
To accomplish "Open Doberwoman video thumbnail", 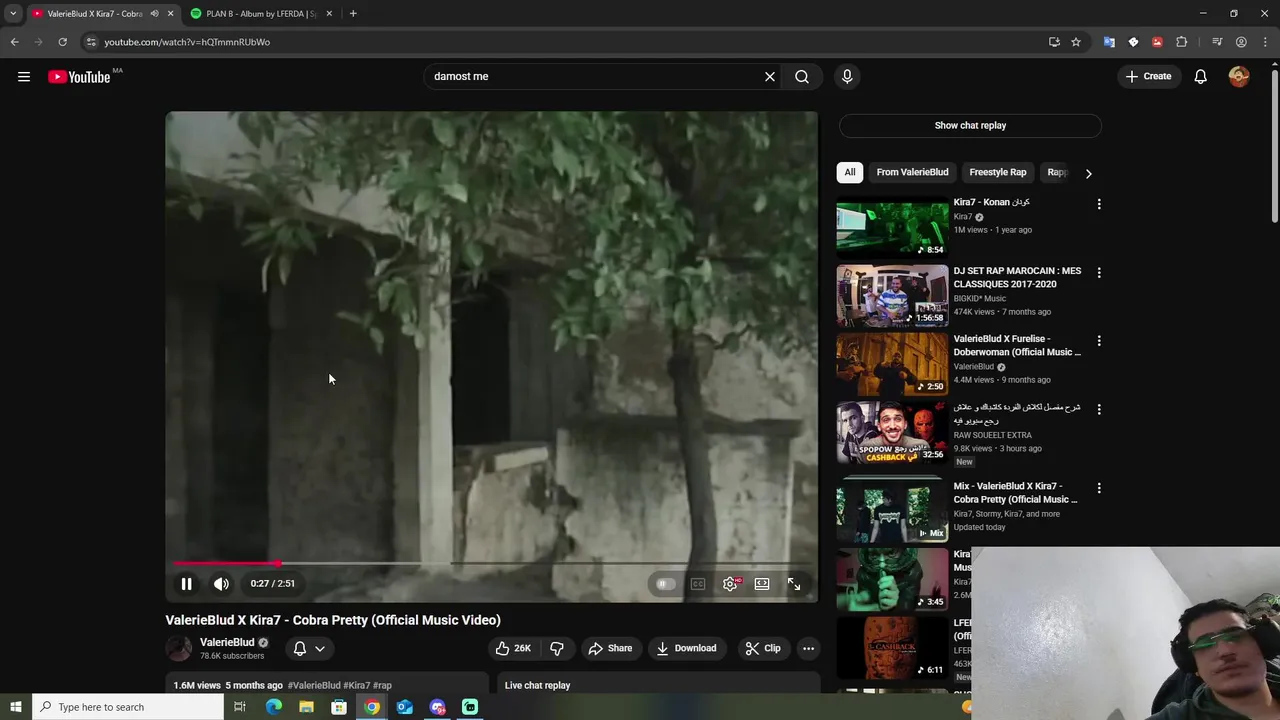I will point(892,363).
